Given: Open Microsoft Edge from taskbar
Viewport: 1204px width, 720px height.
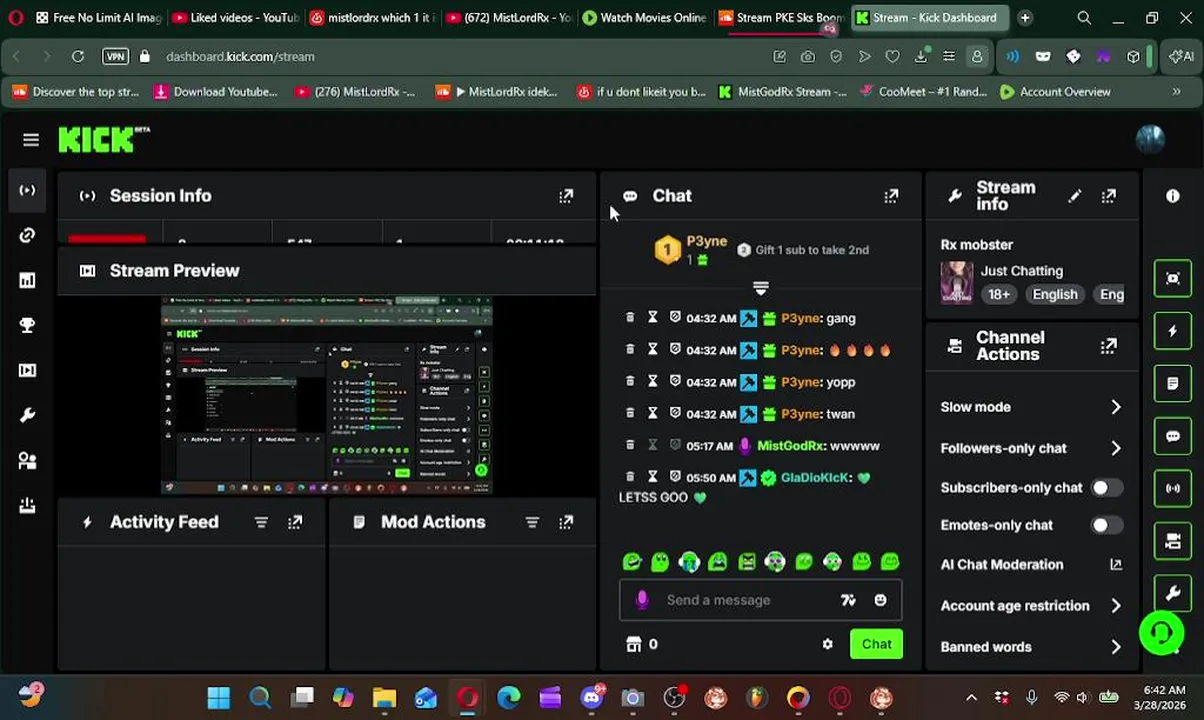Looking at the screenshot, I should click(x=509, y=698).
